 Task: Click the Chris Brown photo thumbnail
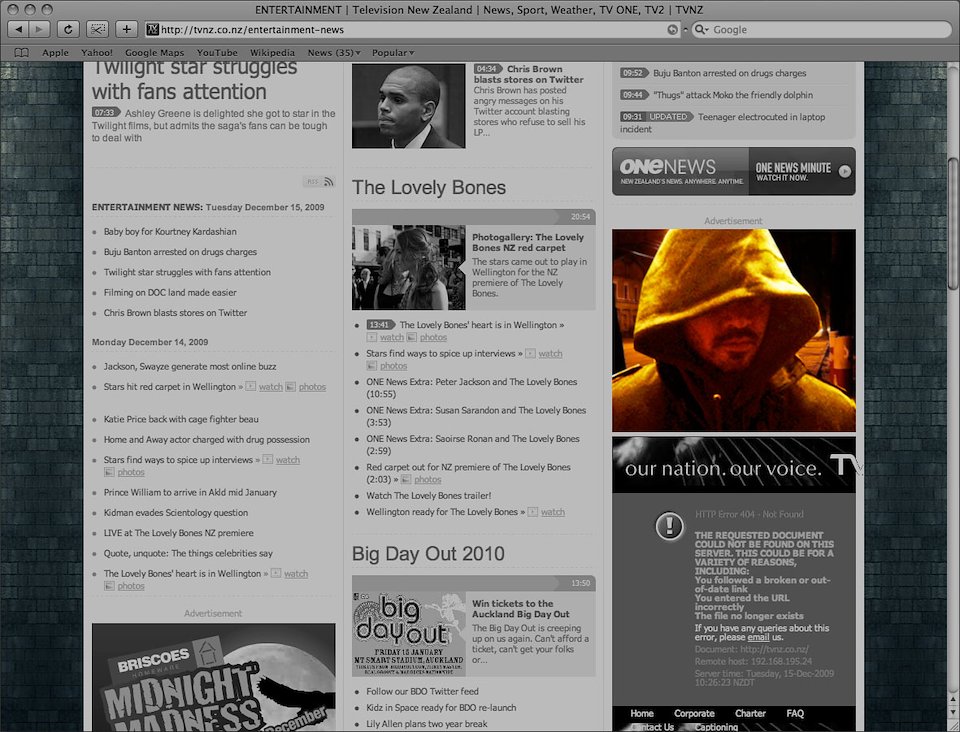tap(408, 106)
